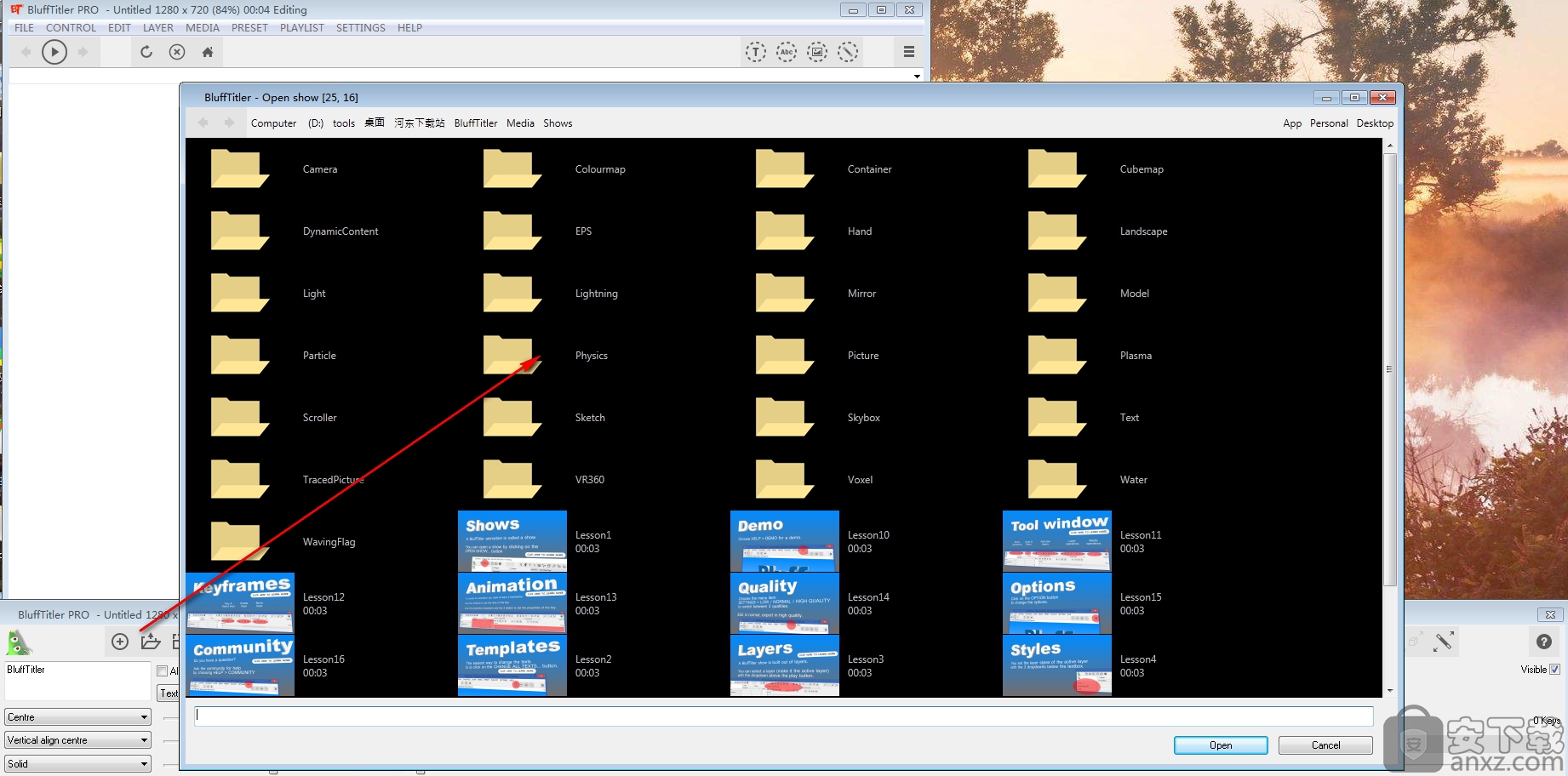Click the circular T text-layer icon
The width and height of the screenshot is (1568, 776).
(x=756, y=52)
